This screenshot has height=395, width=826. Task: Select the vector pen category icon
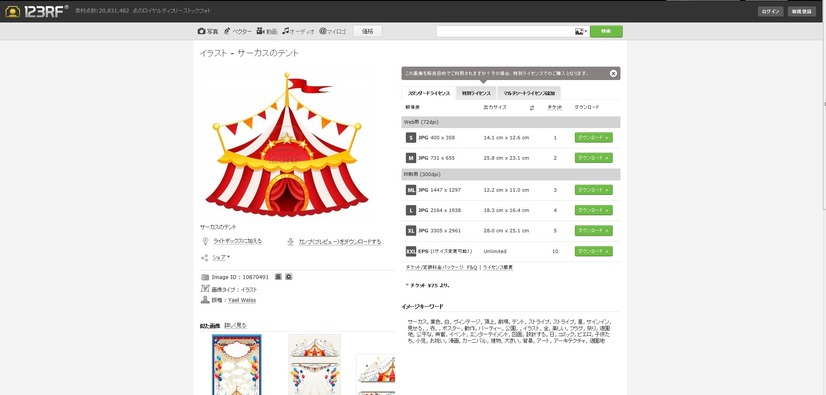point(227,31)
